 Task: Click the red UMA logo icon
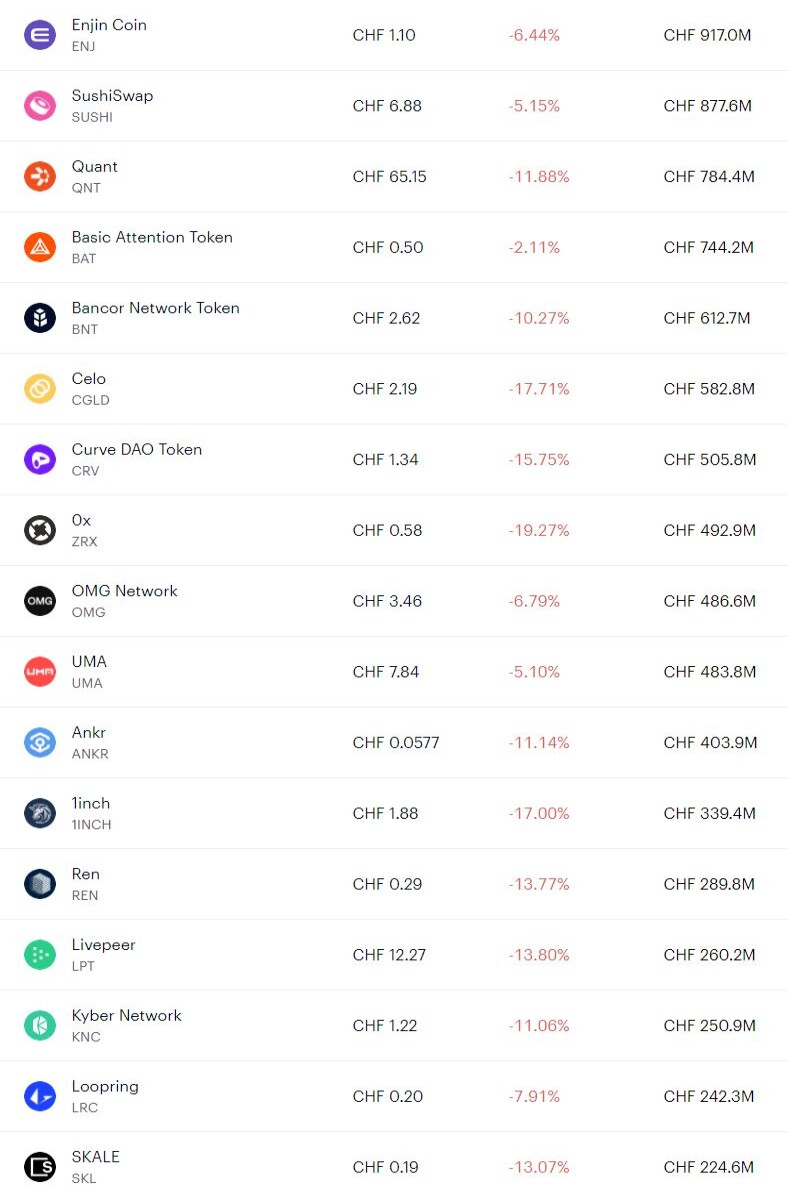click(40, 672)
